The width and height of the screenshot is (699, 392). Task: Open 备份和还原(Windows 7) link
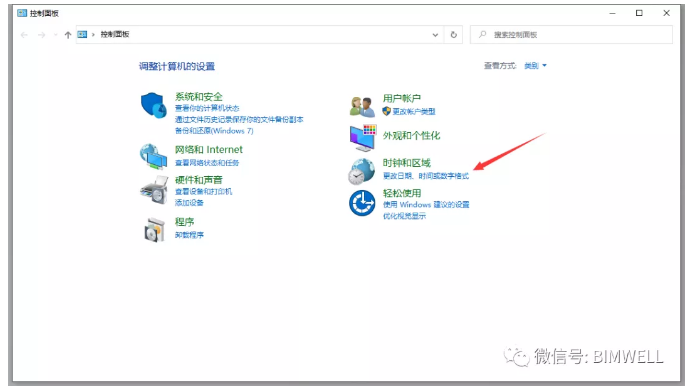(214, 131)
